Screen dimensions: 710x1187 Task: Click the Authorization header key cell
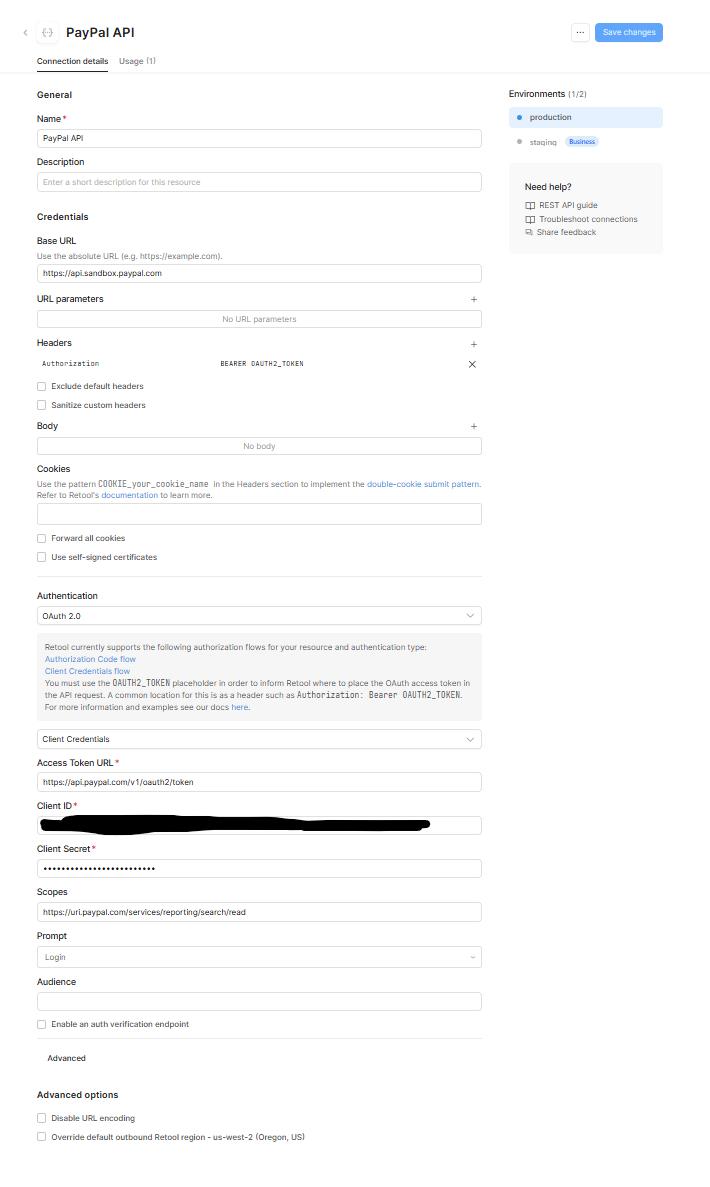(70, 364)
